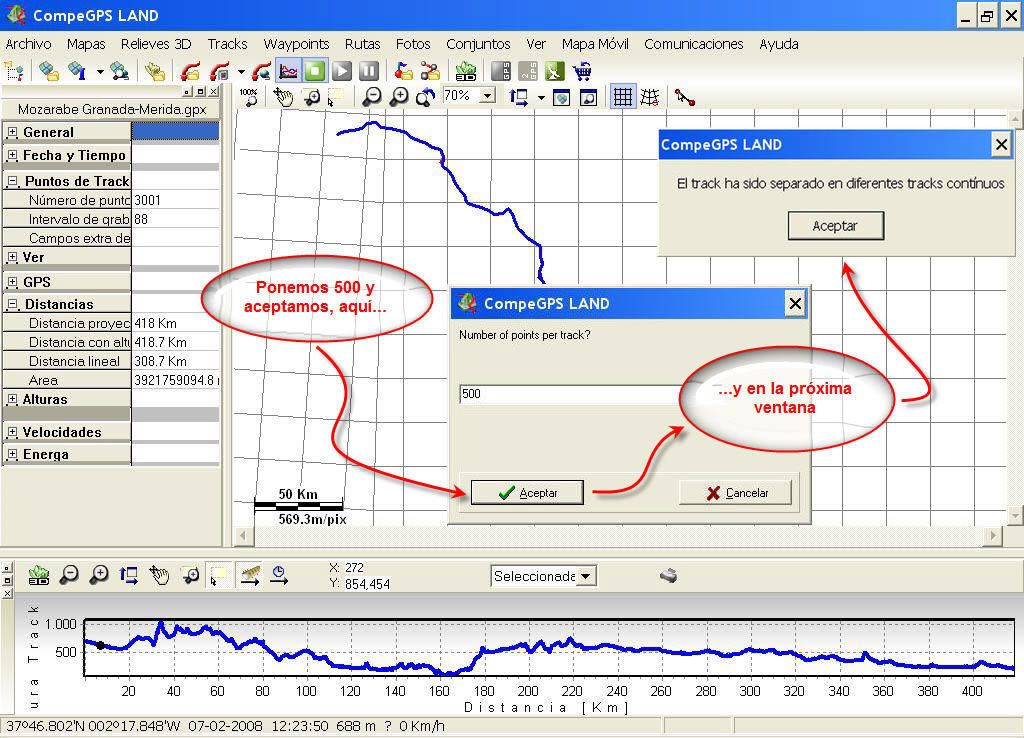Select the Mozarabe Granada-Merida.gpx title
The width and height of the screenshot is (1024, 738).
coord(112,109)
